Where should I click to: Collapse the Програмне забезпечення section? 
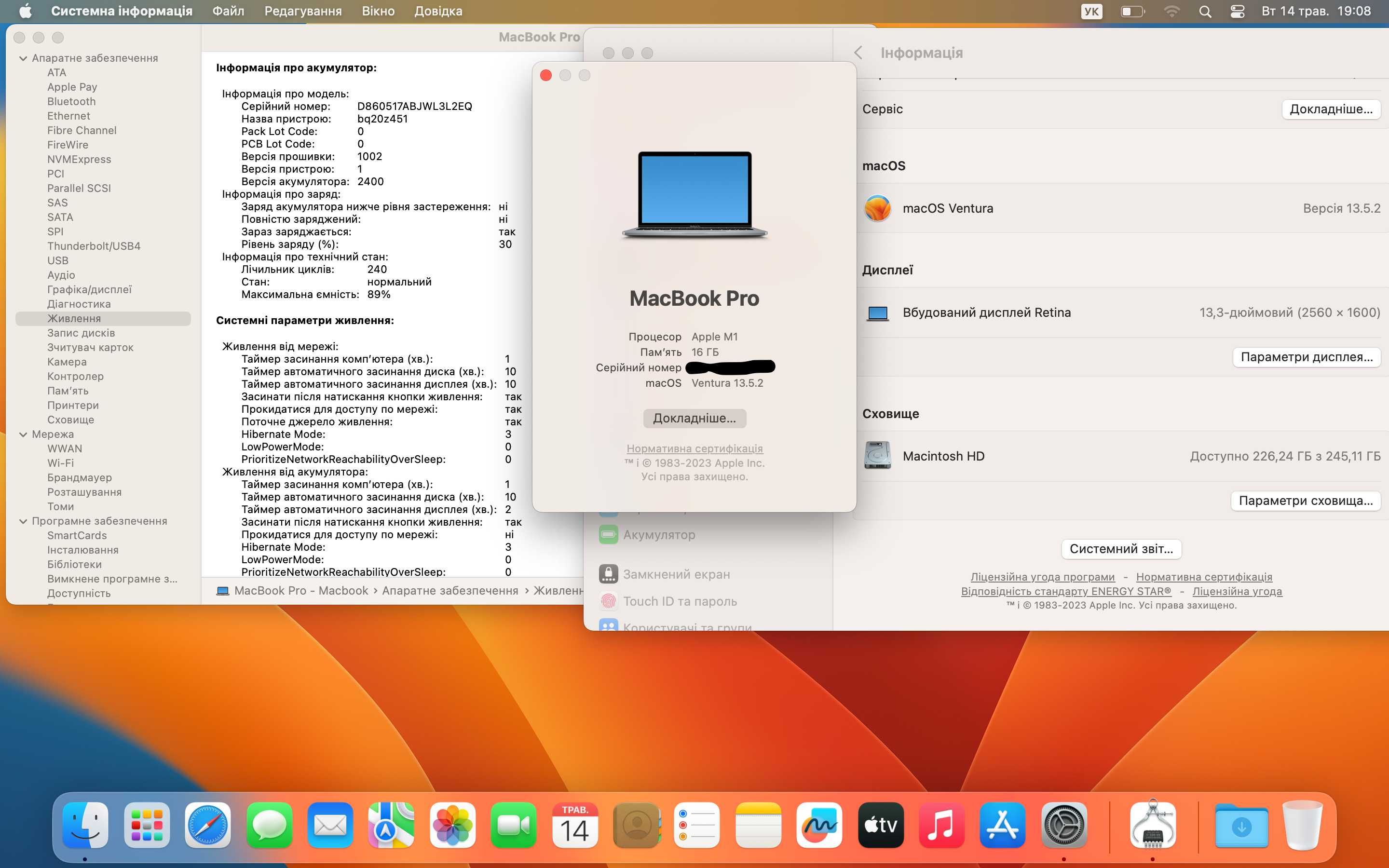point(24,521)
